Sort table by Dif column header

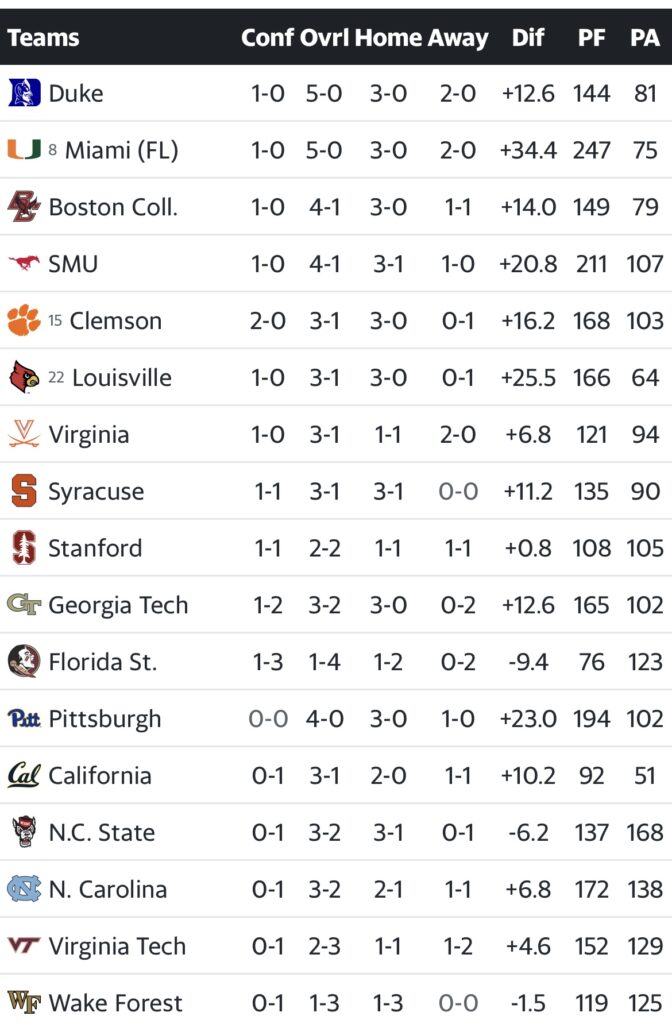pos(527,38)
